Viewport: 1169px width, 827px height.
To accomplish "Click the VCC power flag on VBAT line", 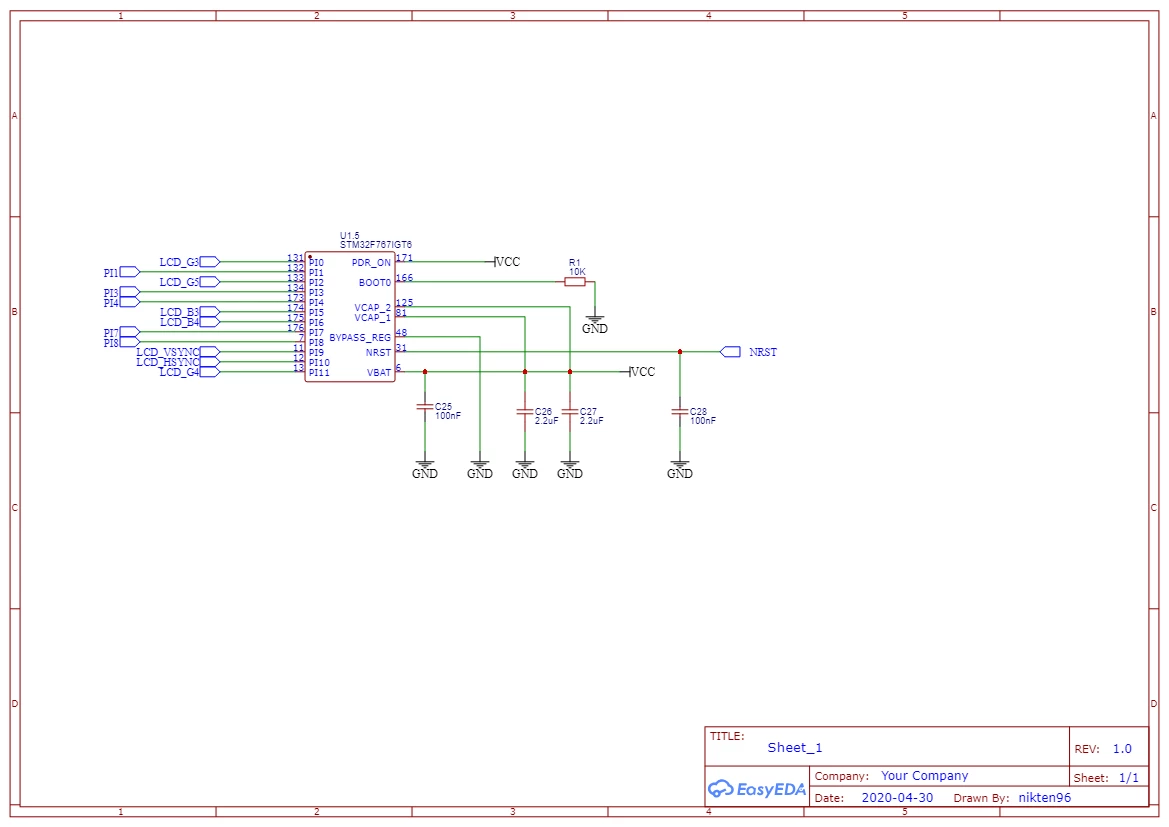I will pos(642,371).
